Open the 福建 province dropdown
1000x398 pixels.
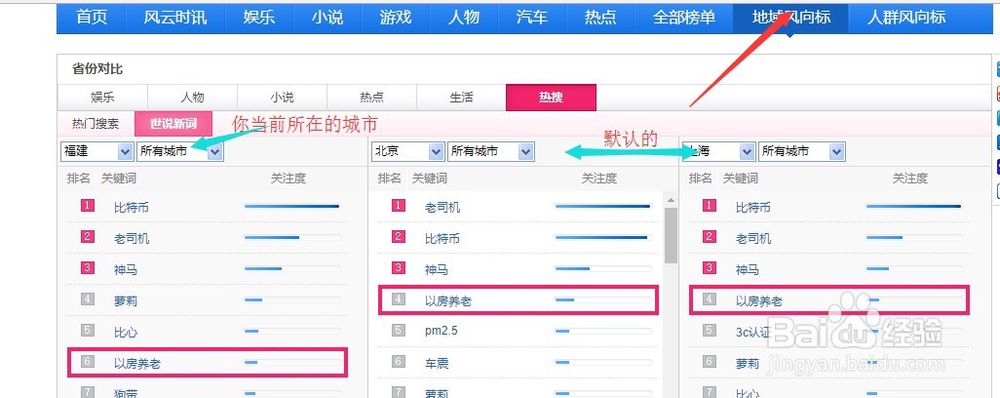[x=97, y=151]
